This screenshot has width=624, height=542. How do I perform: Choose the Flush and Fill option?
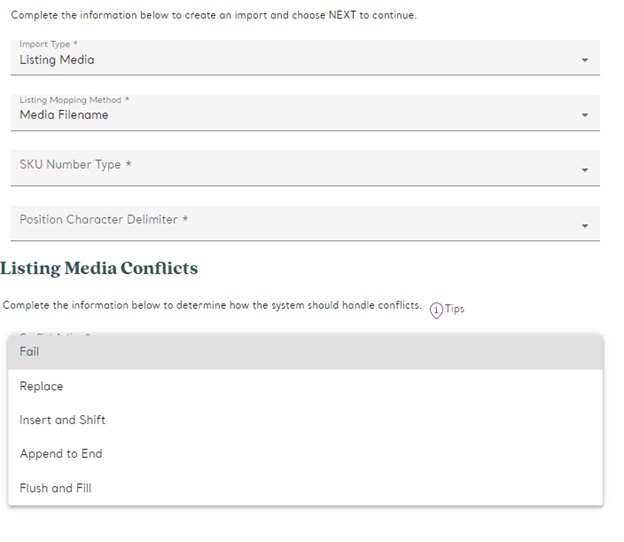(56, 488)
